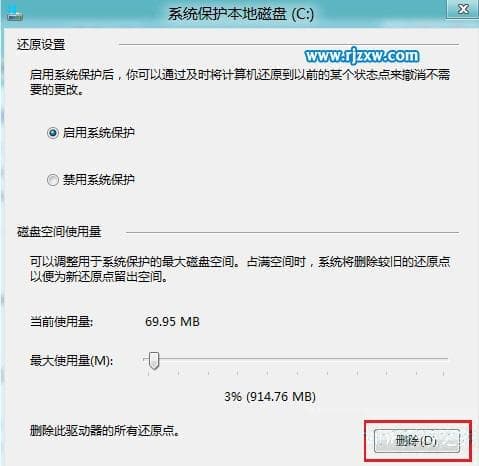Viewport: 479px width, 466px height.
Task: Click the 删除(D) button
Action: point(417,441)
